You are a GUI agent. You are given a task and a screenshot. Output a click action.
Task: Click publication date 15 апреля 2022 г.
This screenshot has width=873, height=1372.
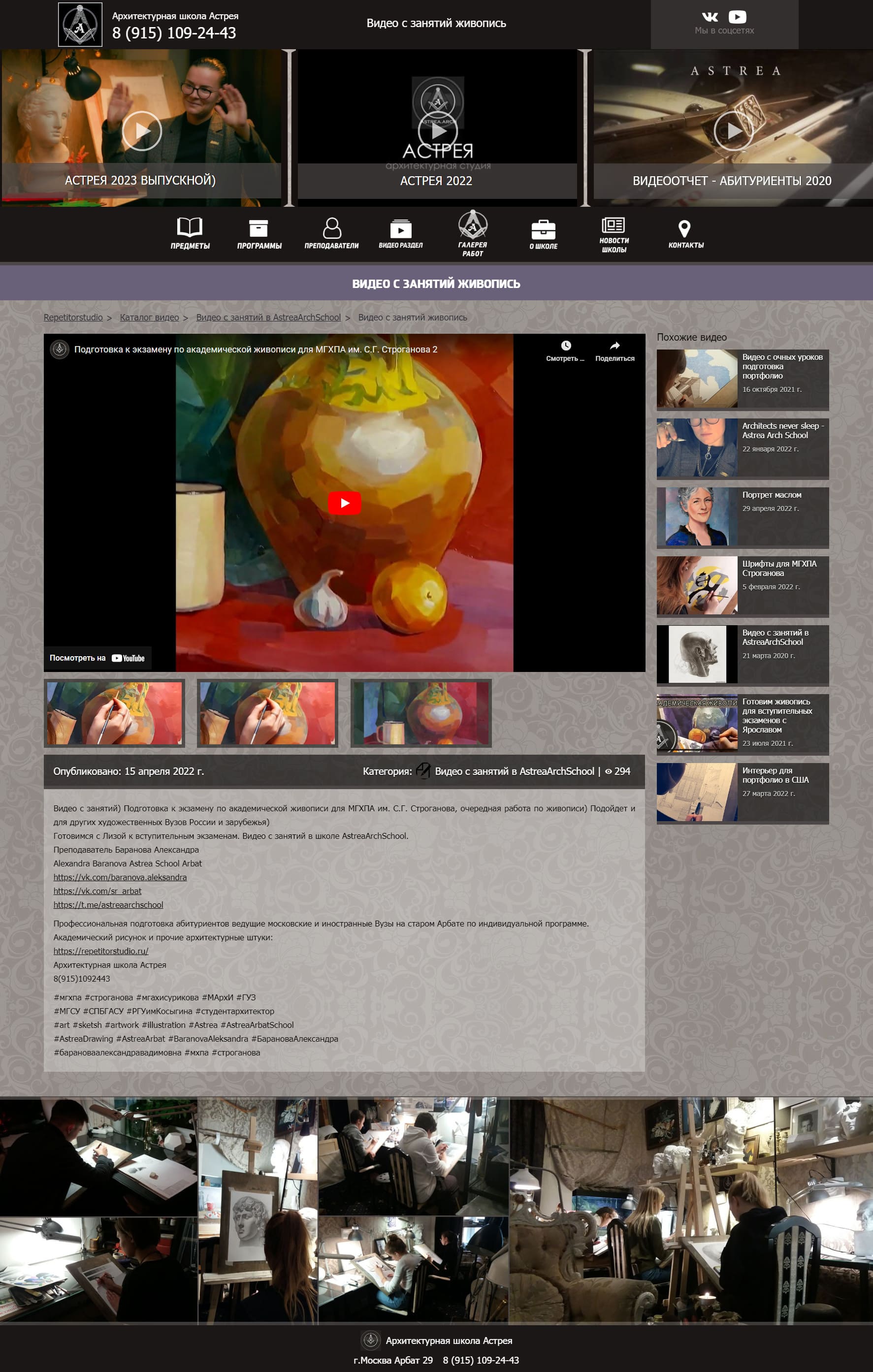pos(164,771)
